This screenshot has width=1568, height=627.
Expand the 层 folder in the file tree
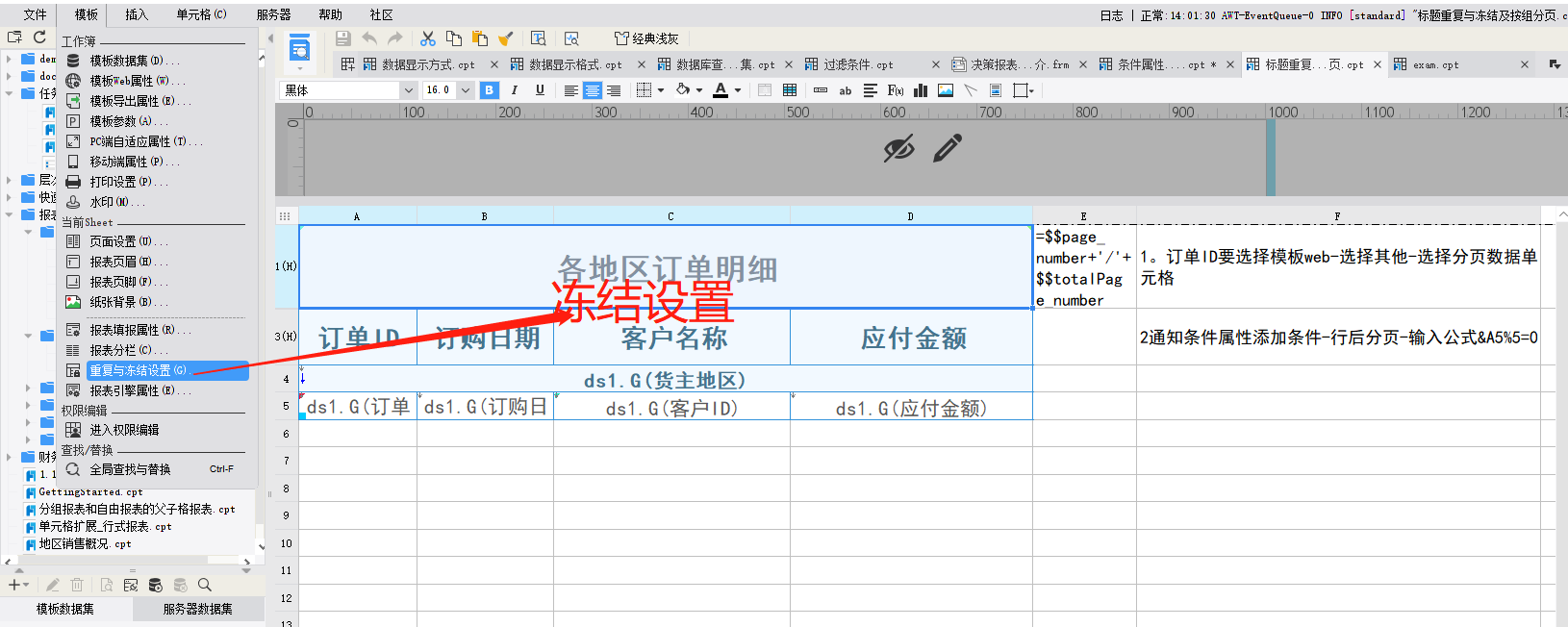click(10, 180)
